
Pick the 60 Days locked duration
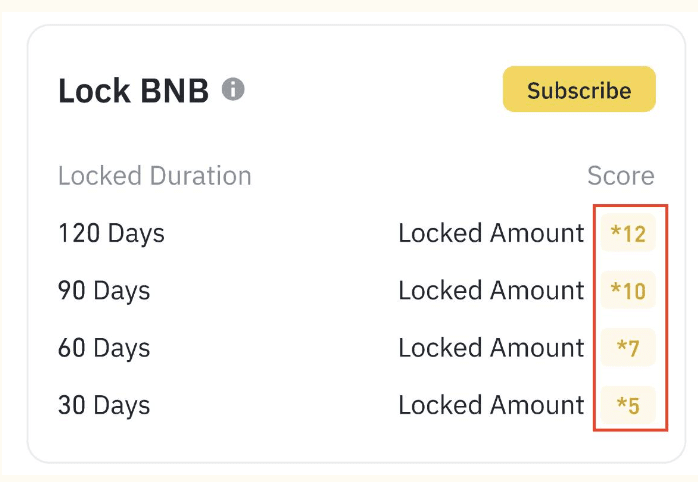(104, 348)
